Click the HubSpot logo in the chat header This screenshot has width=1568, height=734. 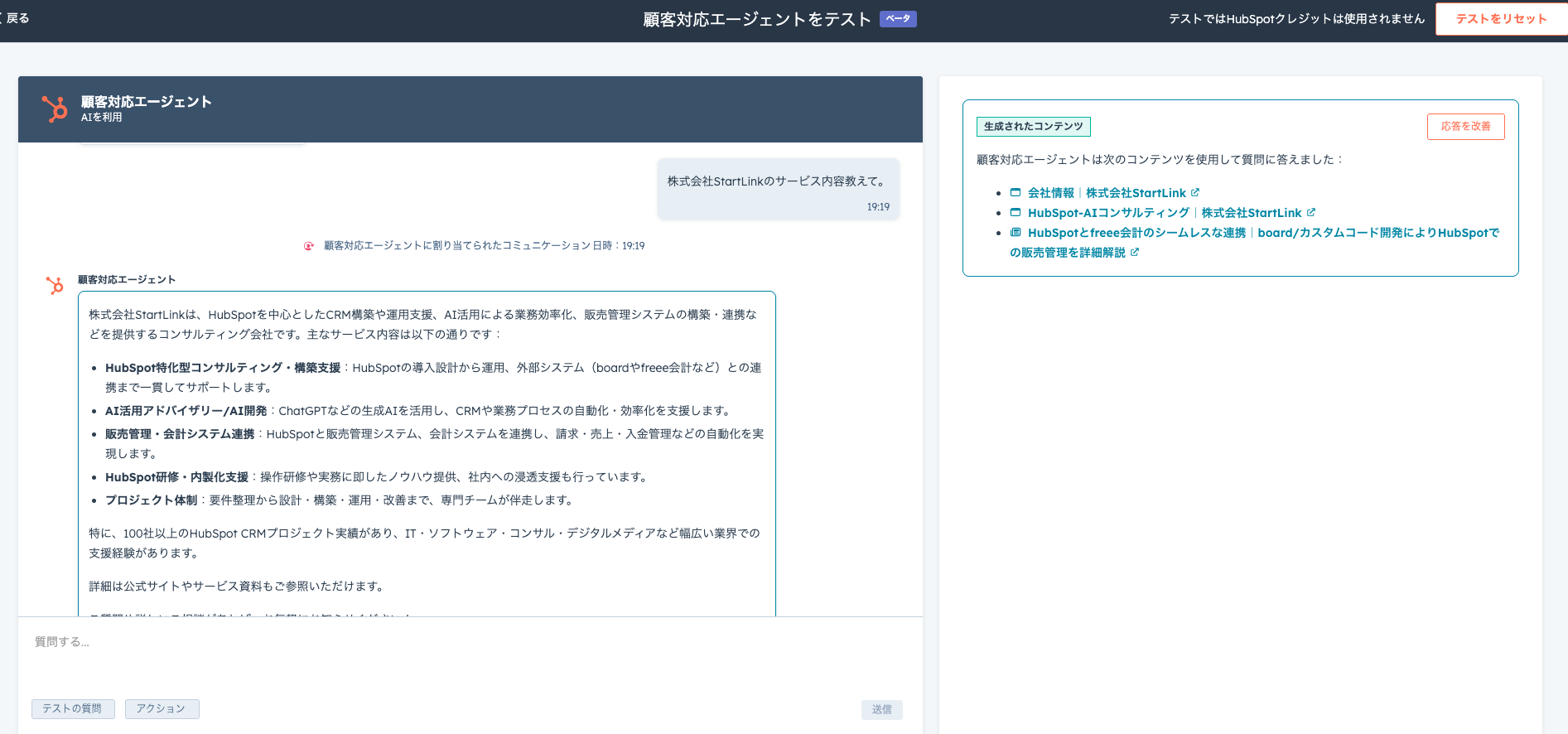point(55,109)
